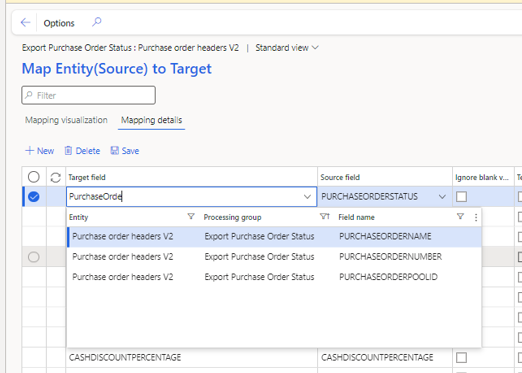Open the lookup grid options ellipsis
This screenshot has height=373, width=522.
476,217
